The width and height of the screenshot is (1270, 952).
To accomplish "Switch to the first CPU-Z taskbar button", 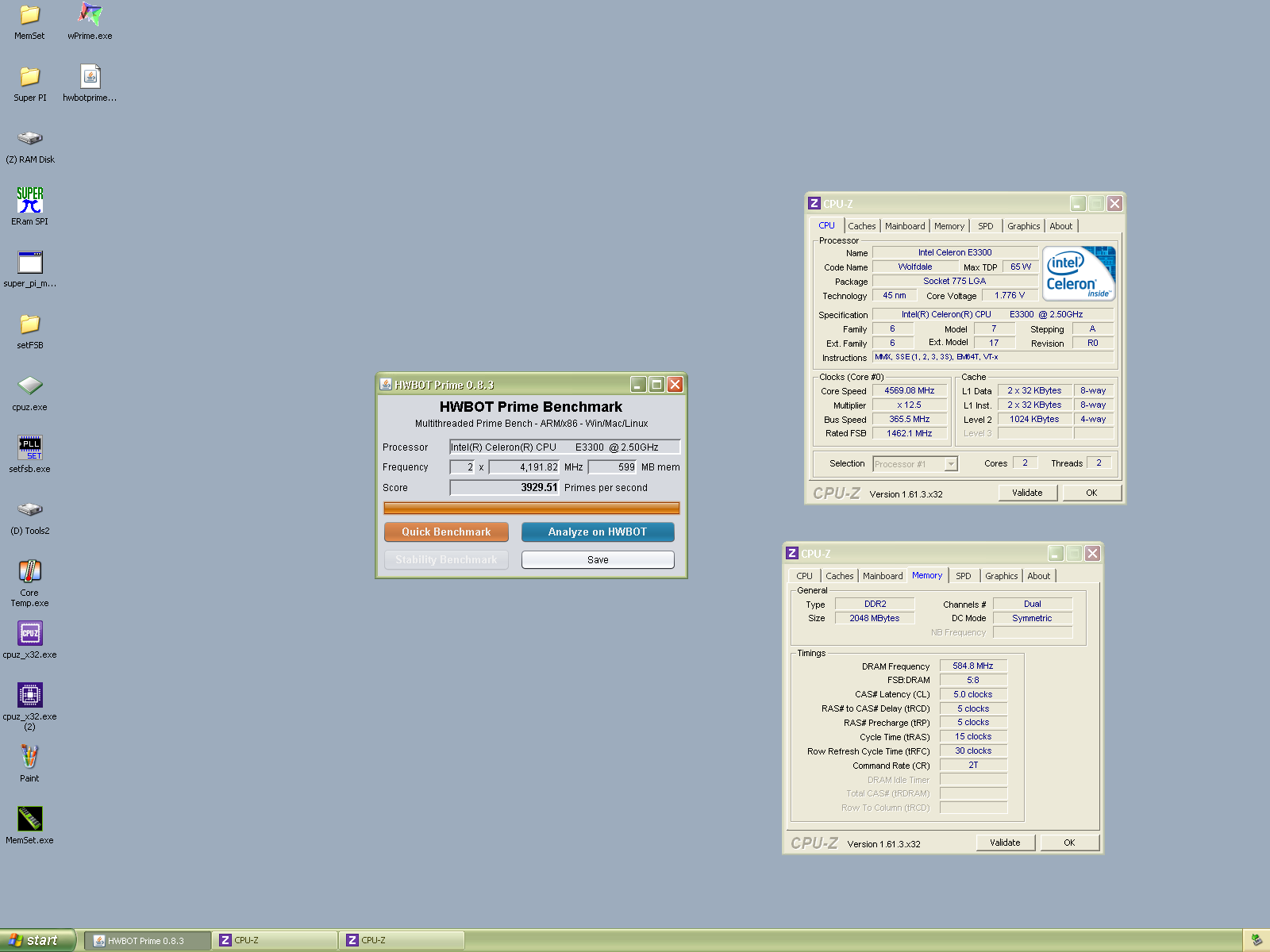I will (x=275, y=941).
